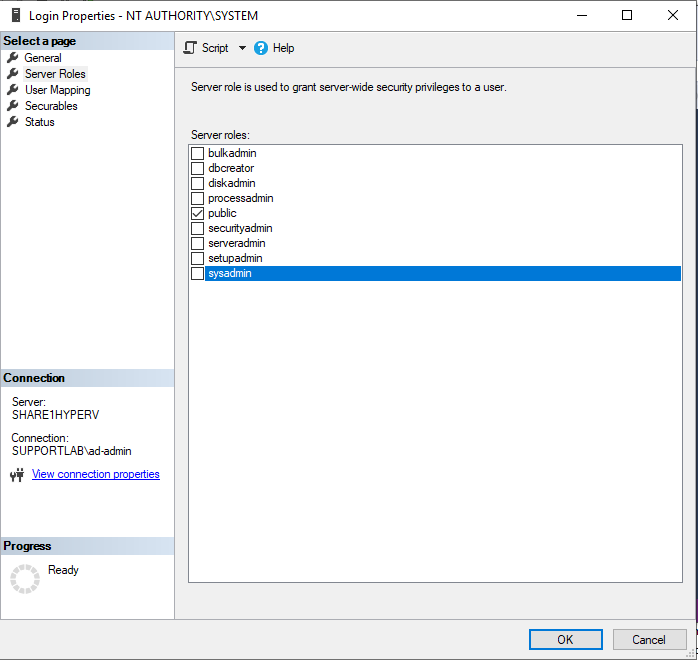Check the dbcreator role checkbox
The image size is (698, 660).
pyautogui.click(x=197, y=169)
